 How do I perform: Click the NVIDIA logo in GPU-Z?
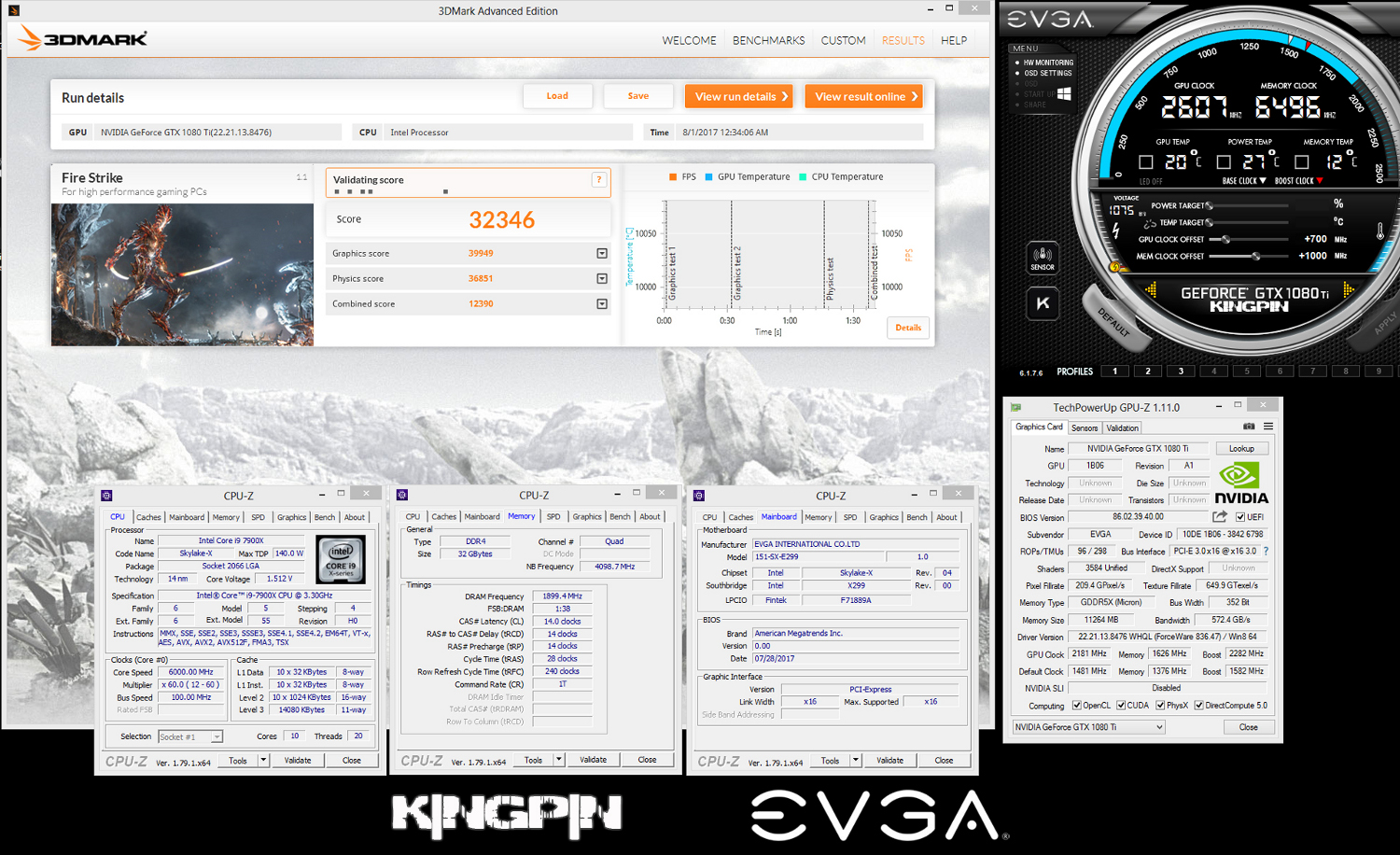(x=1240, y=483)
